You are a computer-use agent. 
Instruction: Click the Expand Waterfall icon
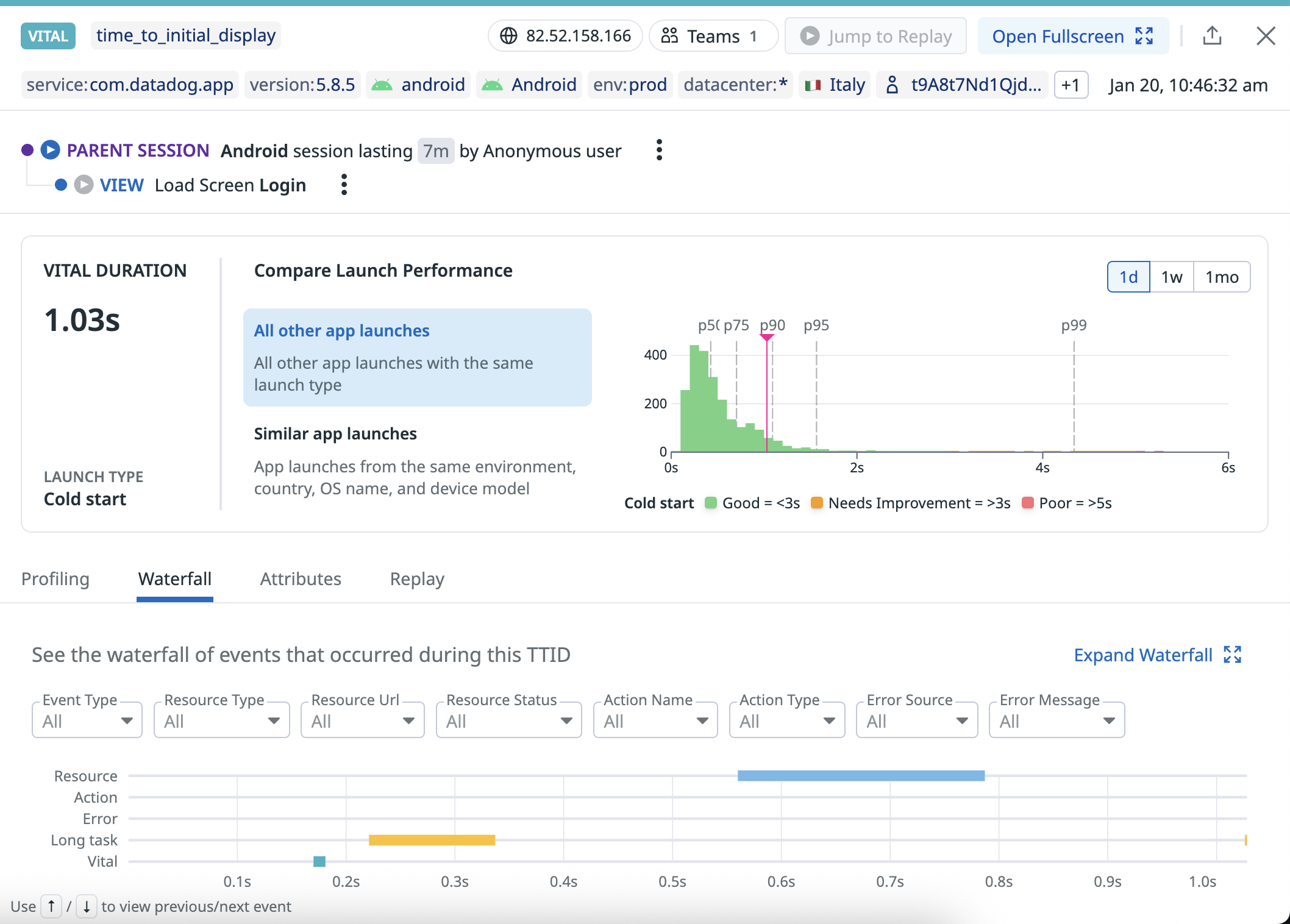click(x=1232, y=655)
